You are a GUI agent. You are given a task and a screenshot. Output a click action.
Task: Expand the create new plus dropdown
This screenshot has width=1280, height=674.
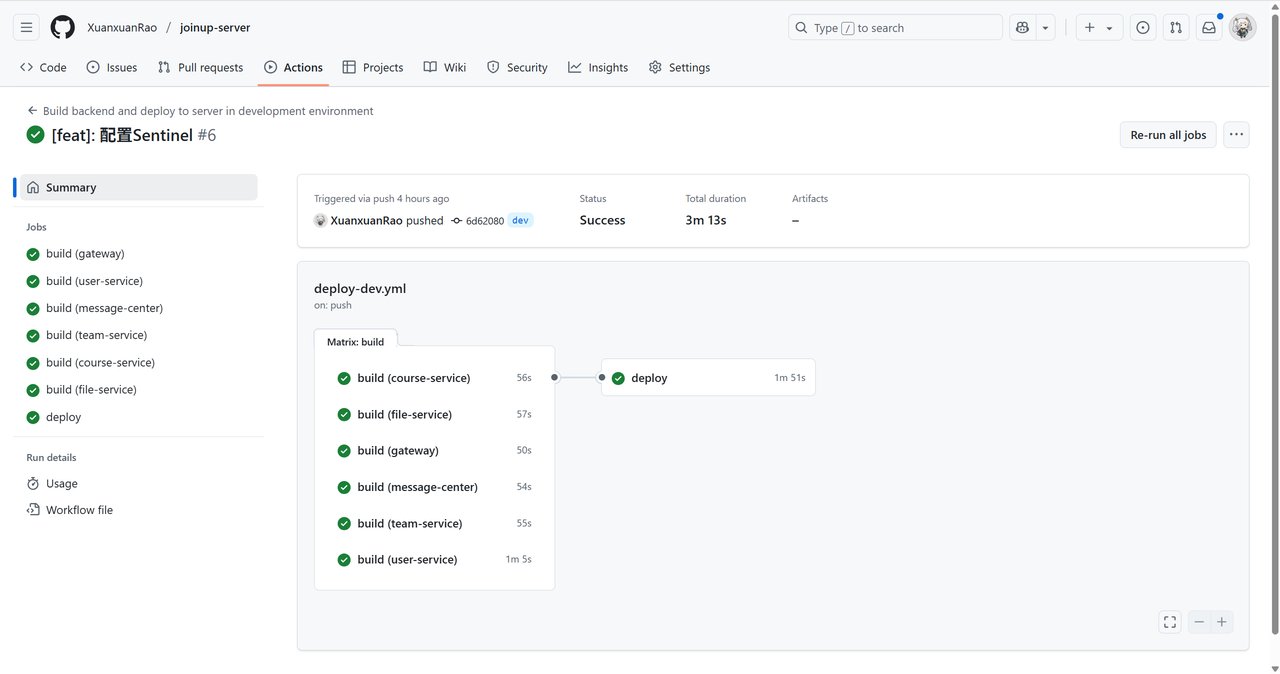coord(1098,28)
